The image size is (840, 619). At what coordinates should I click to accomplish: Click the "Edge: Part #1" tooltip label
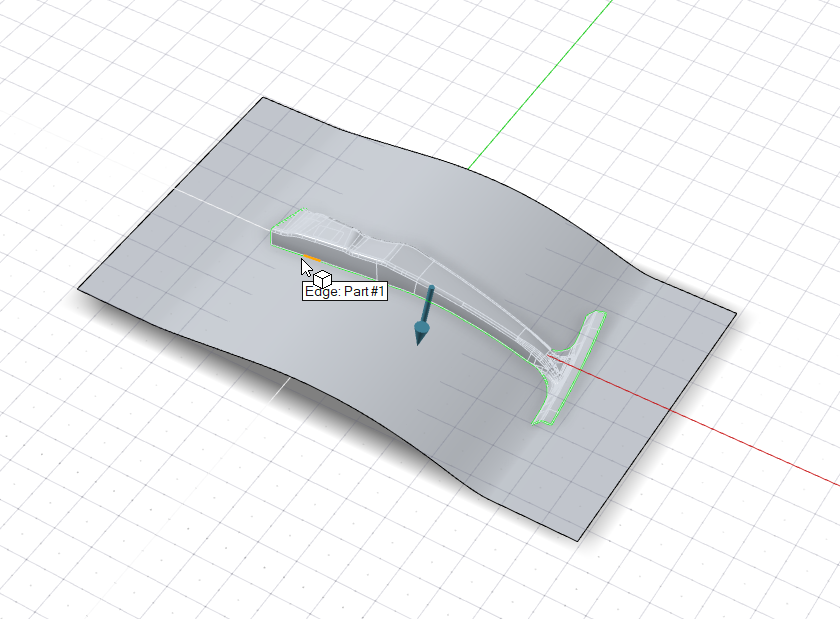point(344,292)
